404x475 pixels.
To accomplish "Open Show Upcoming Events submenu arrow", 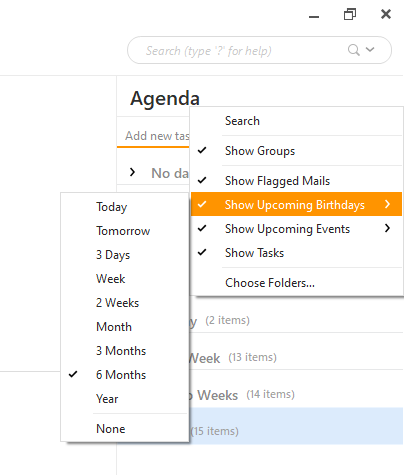I will tap(387, 228).
